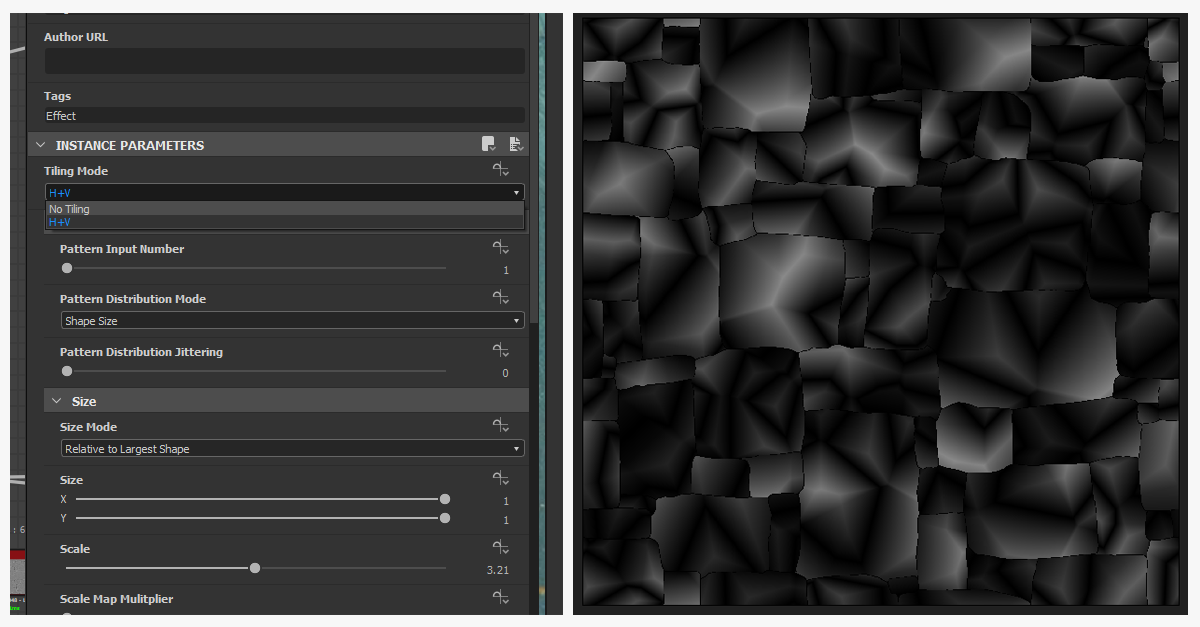Click the Pattern Input Number slider

tap(256, 268)
